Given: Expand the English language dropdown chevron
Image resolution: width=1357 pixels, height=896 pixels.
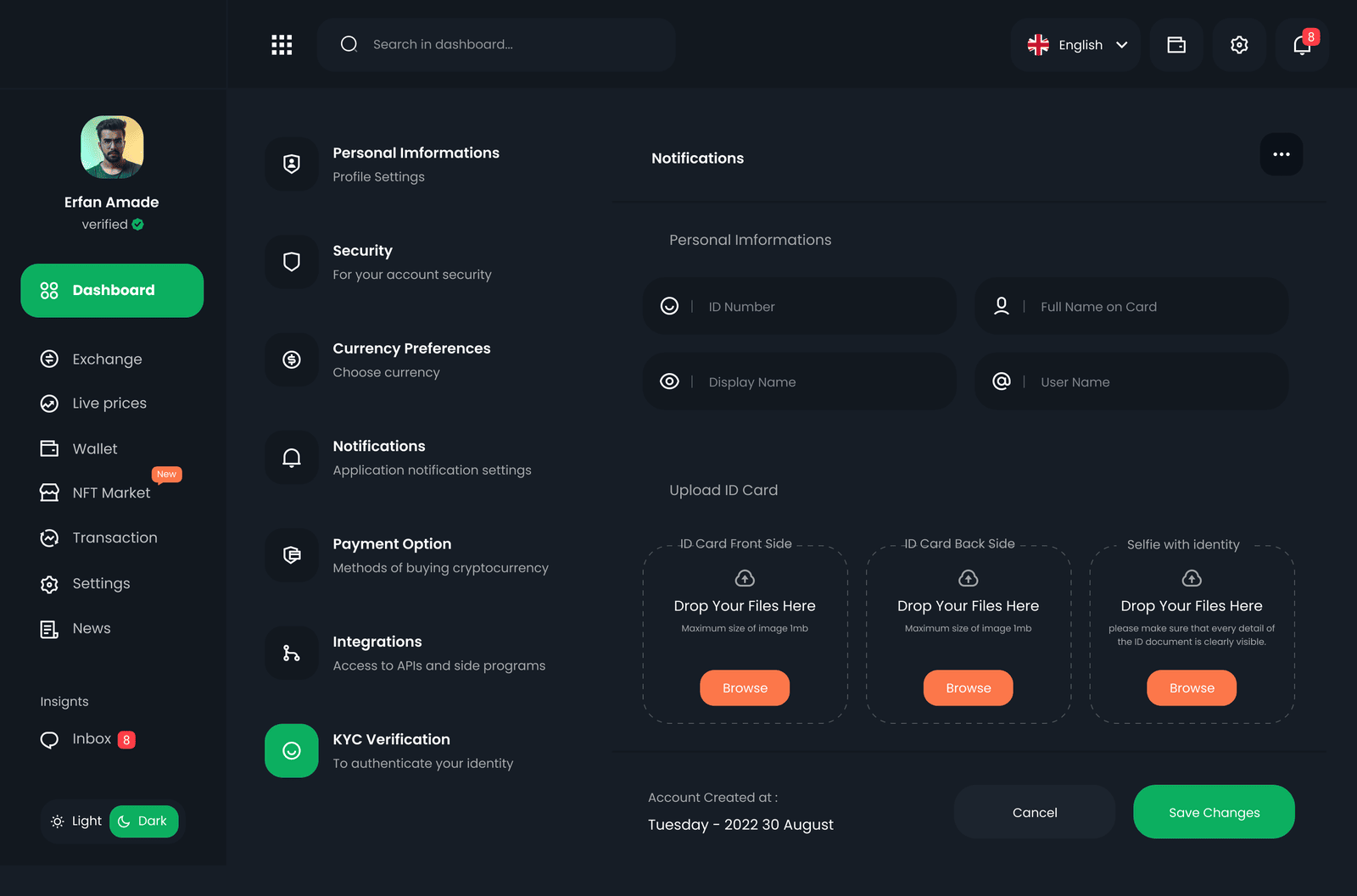Looking at the screenshot, I should [1122, 45].
